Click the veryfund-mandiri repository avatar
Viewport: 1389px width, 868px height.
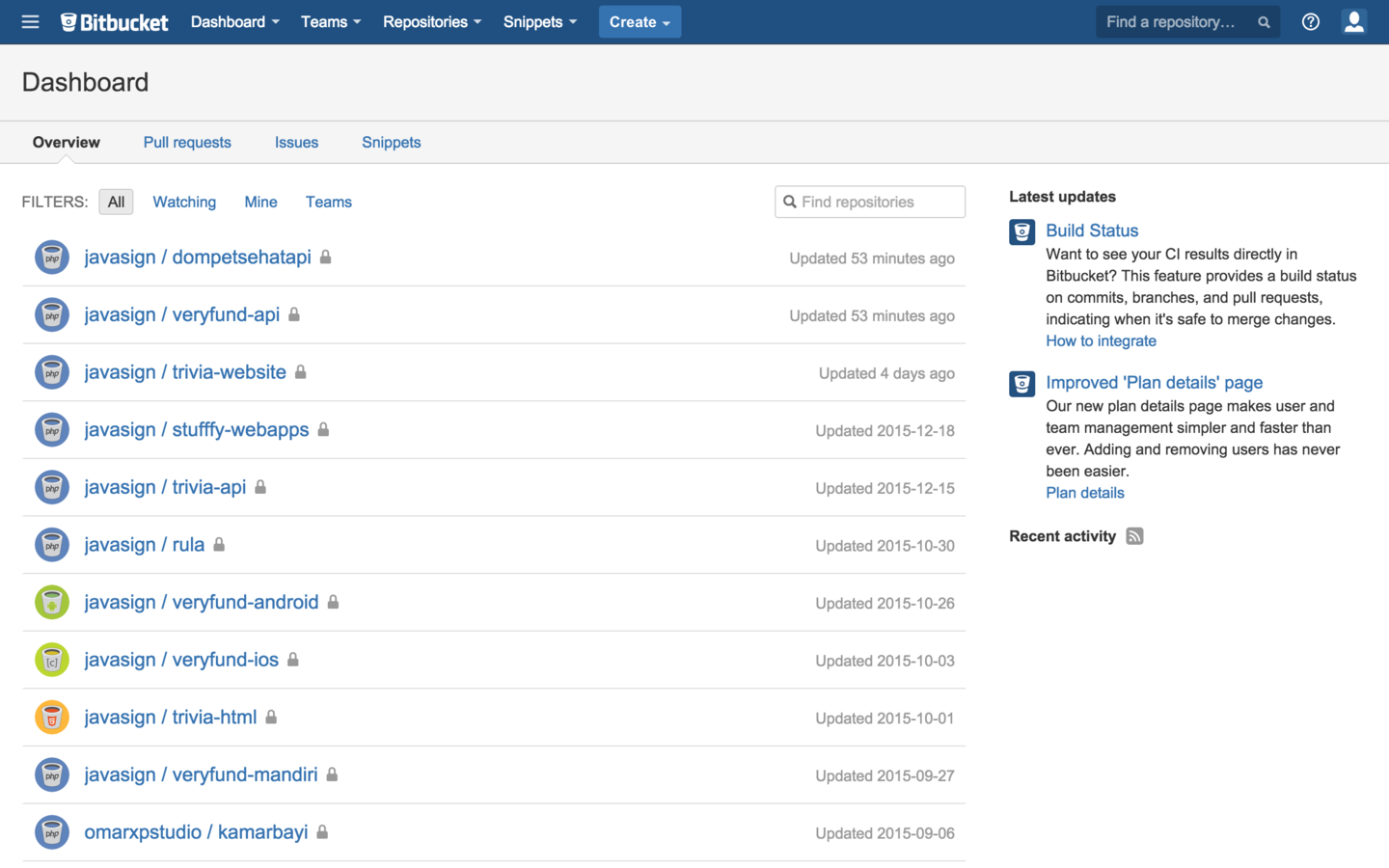point(52,774)
